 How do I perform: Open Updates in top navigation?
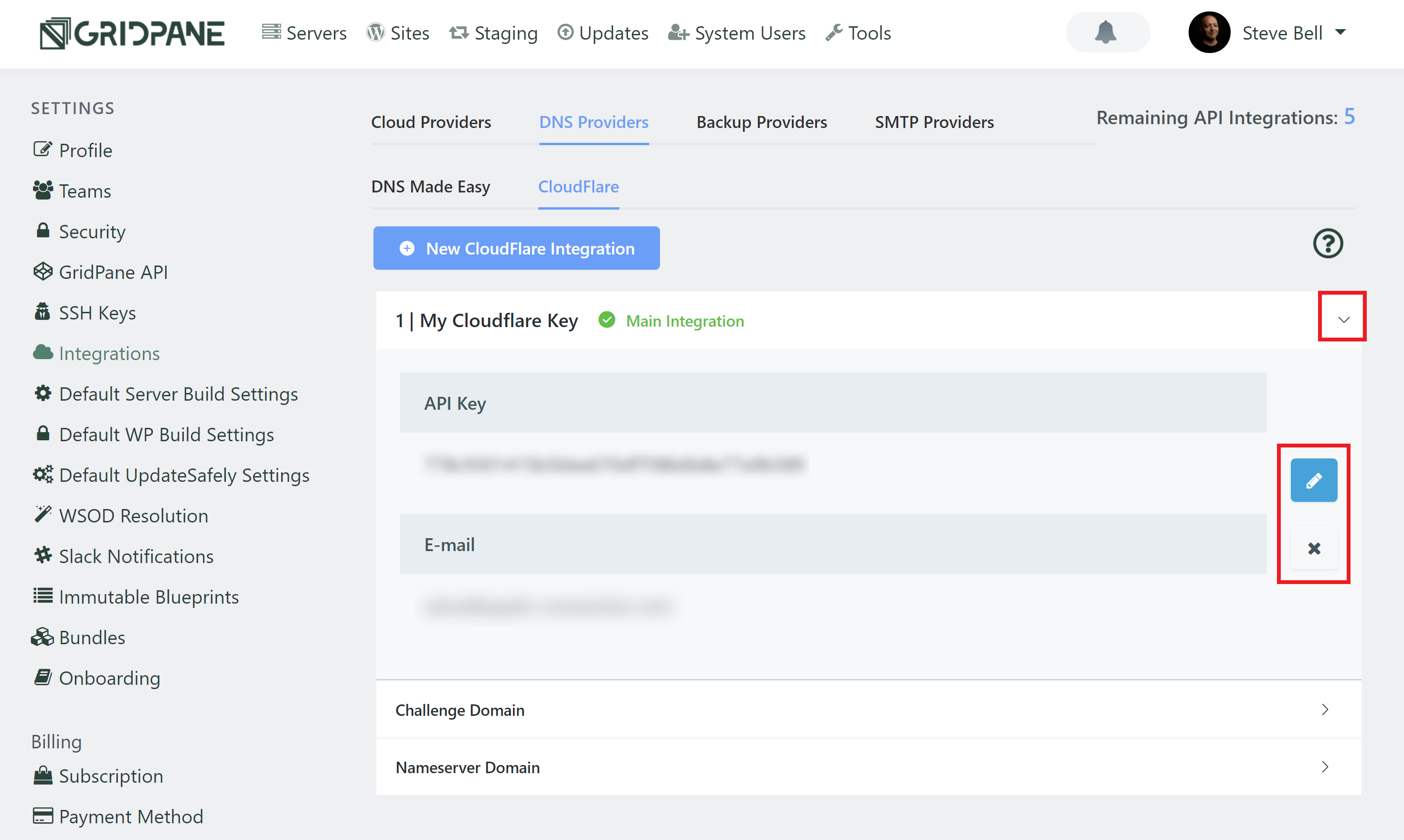[603, 33]
